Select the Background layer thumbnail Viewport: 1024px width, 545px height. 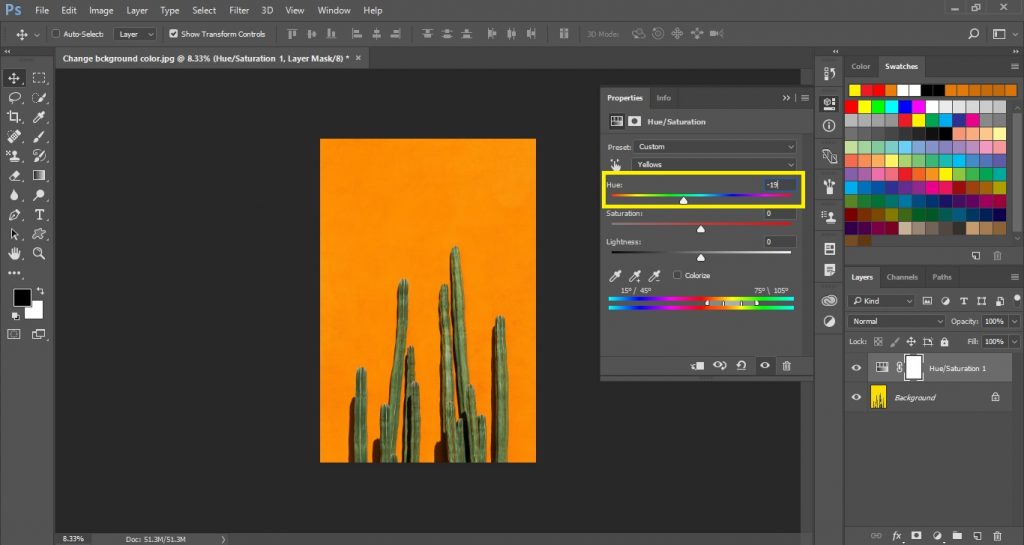point(879,397)
